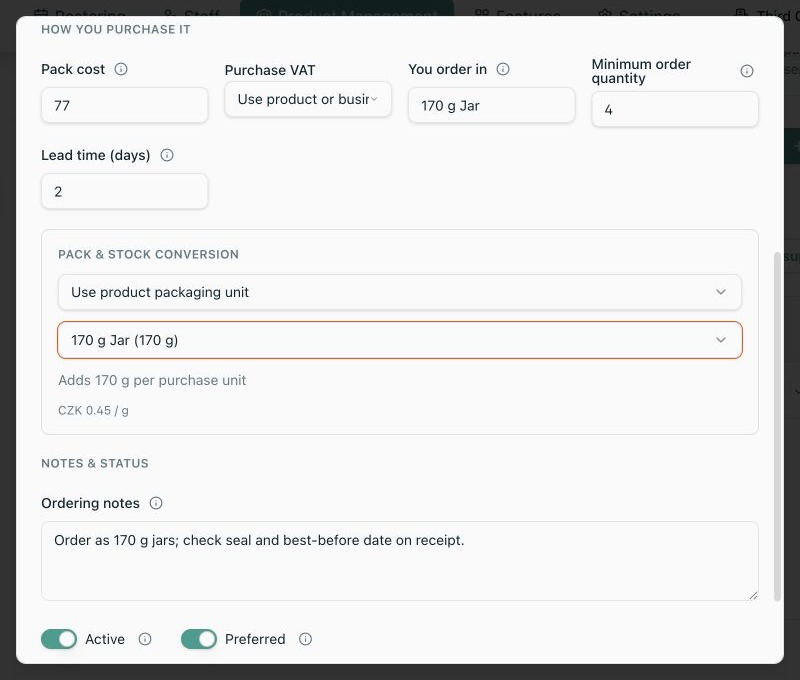The width and height of the screenshot is (800, 680).
Task: Click the modal's vertical scrollbar
Action: 777,426
